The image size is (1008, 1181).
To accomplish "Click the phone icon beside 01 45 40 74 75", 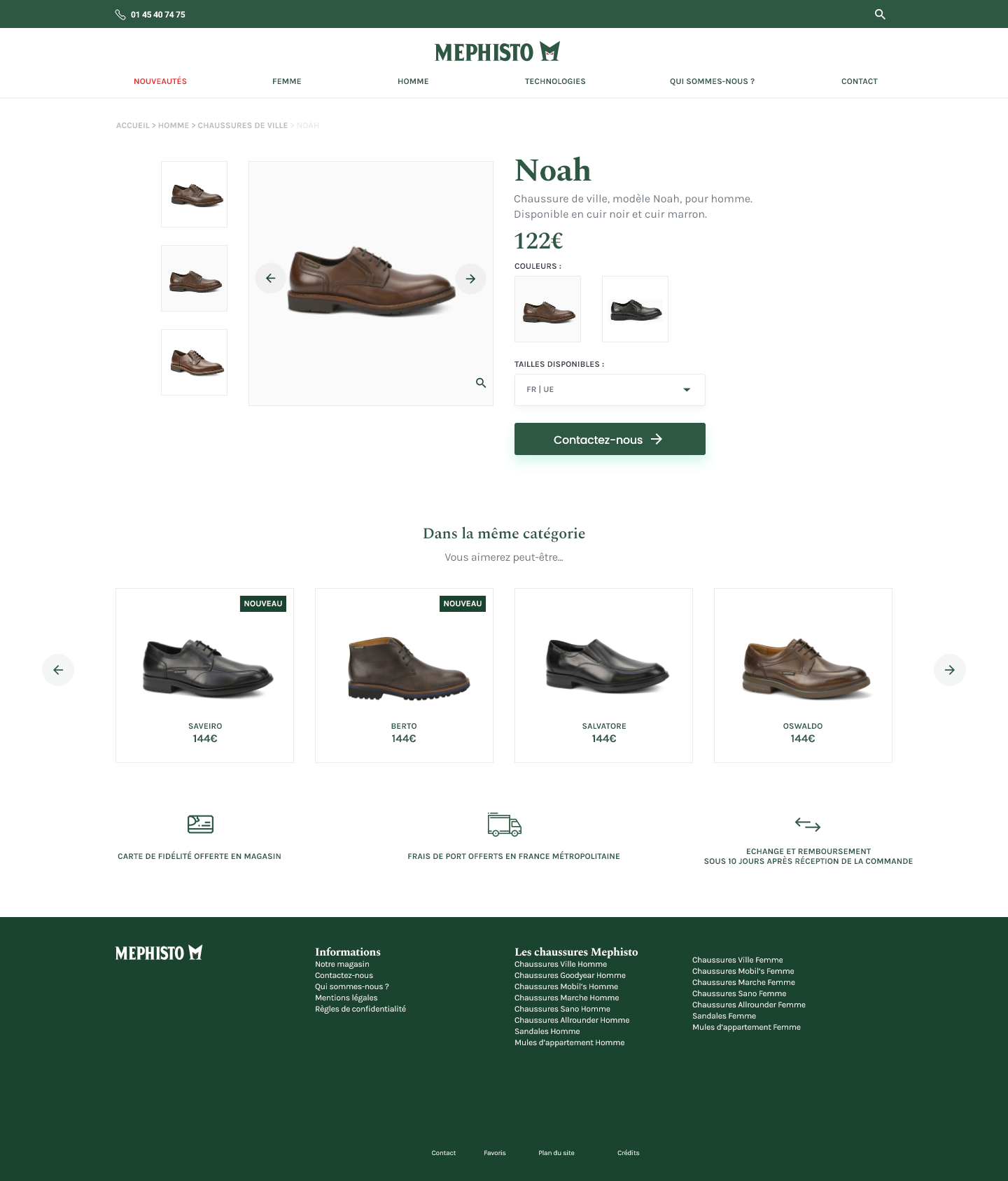I will (120, 15).
